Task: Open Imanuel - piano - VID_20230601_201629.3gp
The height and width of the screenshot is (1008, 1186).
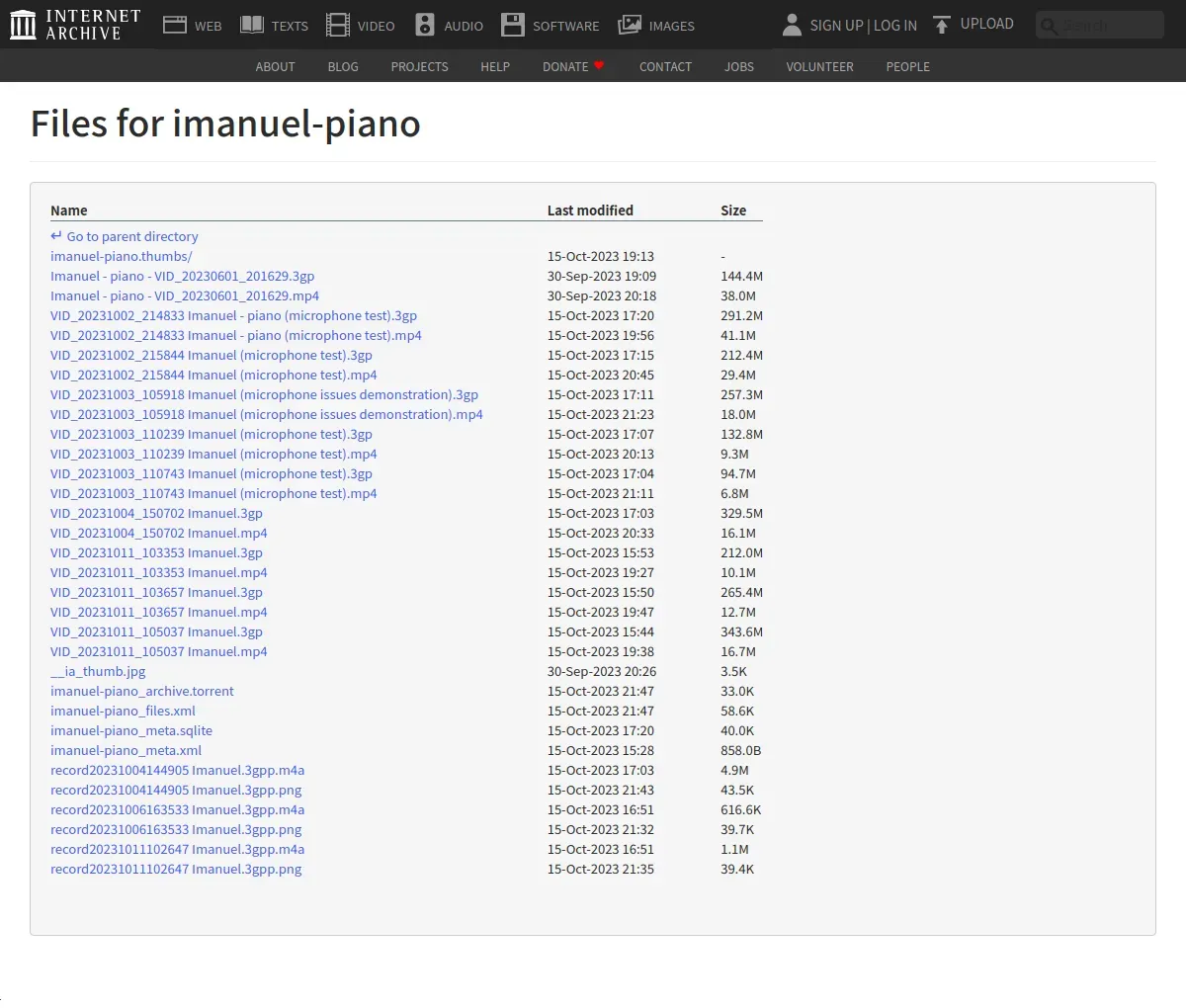Action: [182, 276]
